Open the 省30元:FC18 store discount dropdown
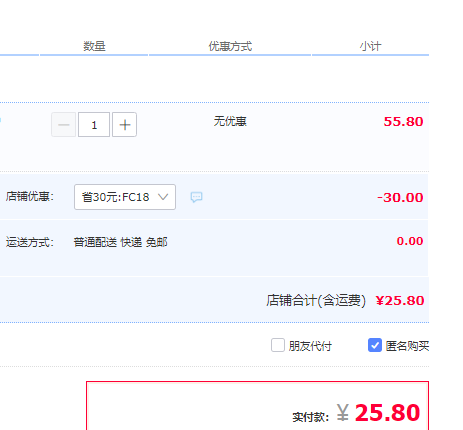 (x=125, y=197)
